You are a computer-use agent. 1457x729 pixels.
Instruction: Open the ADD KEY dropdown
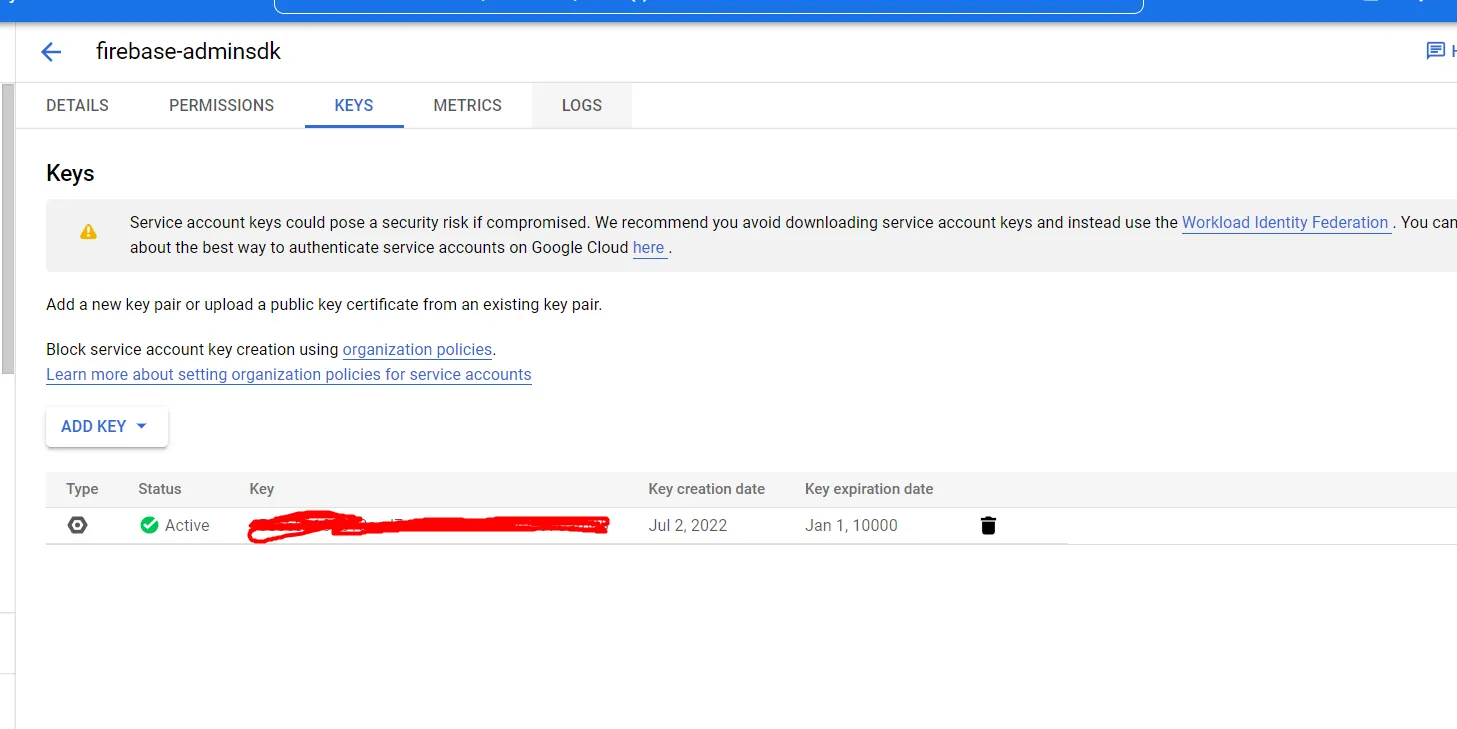coord(106,426)
